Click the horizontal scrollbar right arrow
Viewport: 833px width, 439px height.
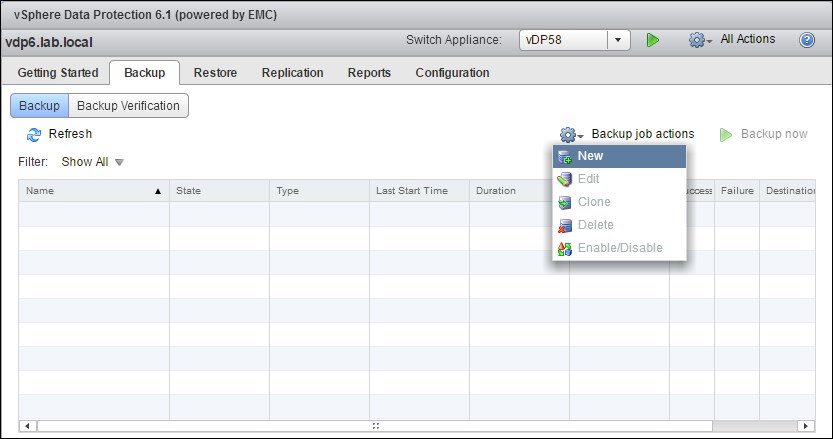[x=806, y=426]
